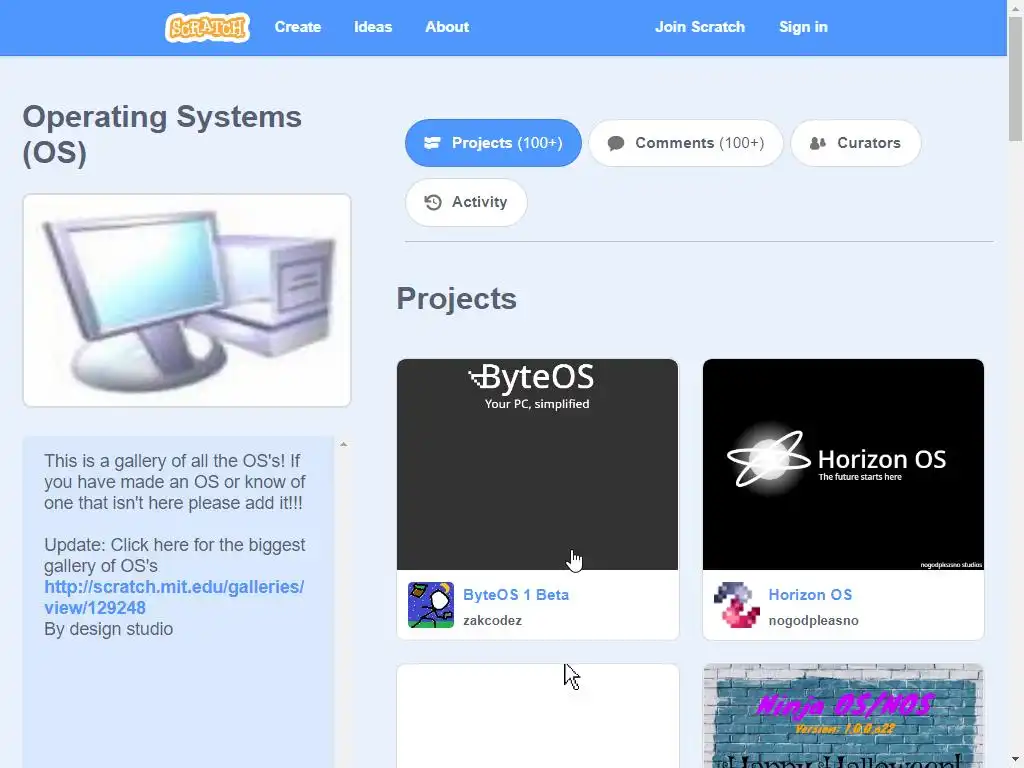Viewport: 1024px width, 768px height.
Task: Open the blank white project thumbnail
Action: [537, 716]
